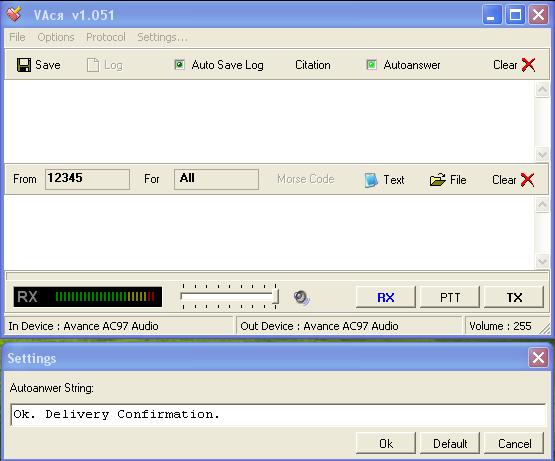Image resolution: width=555 pixels, height=461 pixels.
Task: Open the File folder icon
Action: (437, 180)
